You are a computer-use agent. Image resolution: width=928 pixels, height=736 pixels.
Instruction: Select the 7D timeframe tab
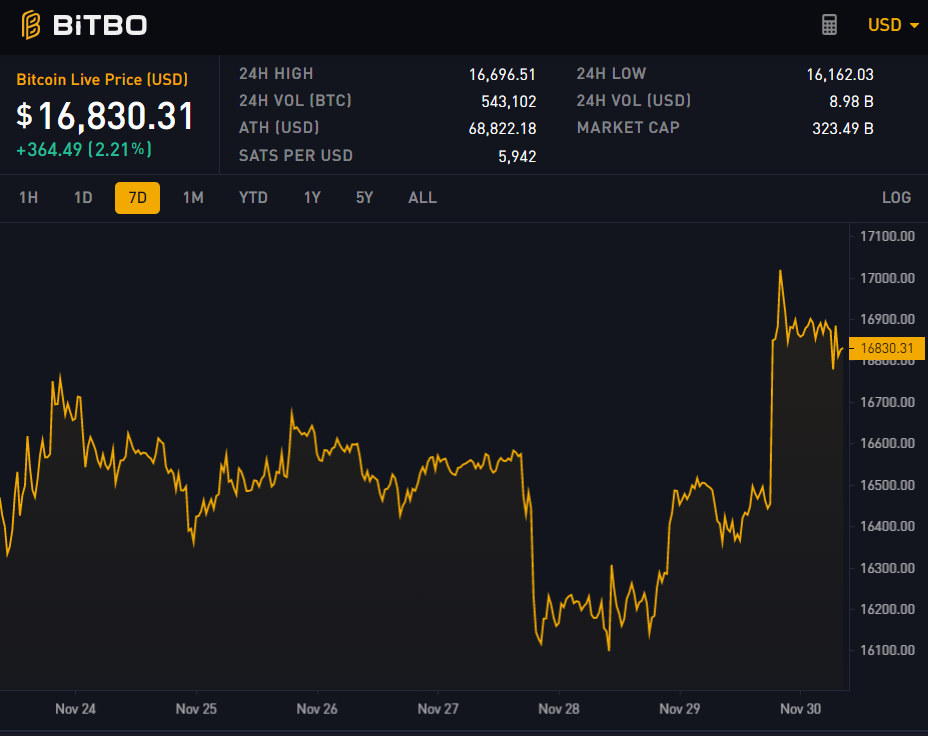137,198
